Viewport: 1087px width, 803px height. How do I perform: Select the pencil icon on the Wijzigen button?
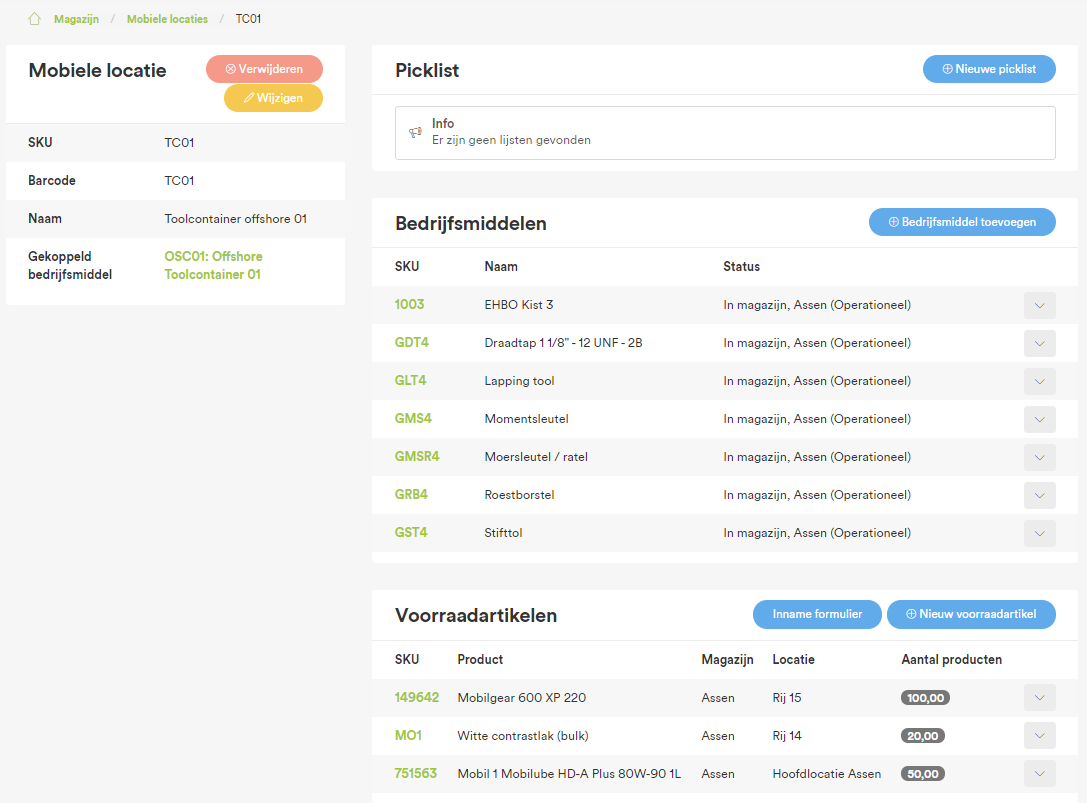click(249, 98)
